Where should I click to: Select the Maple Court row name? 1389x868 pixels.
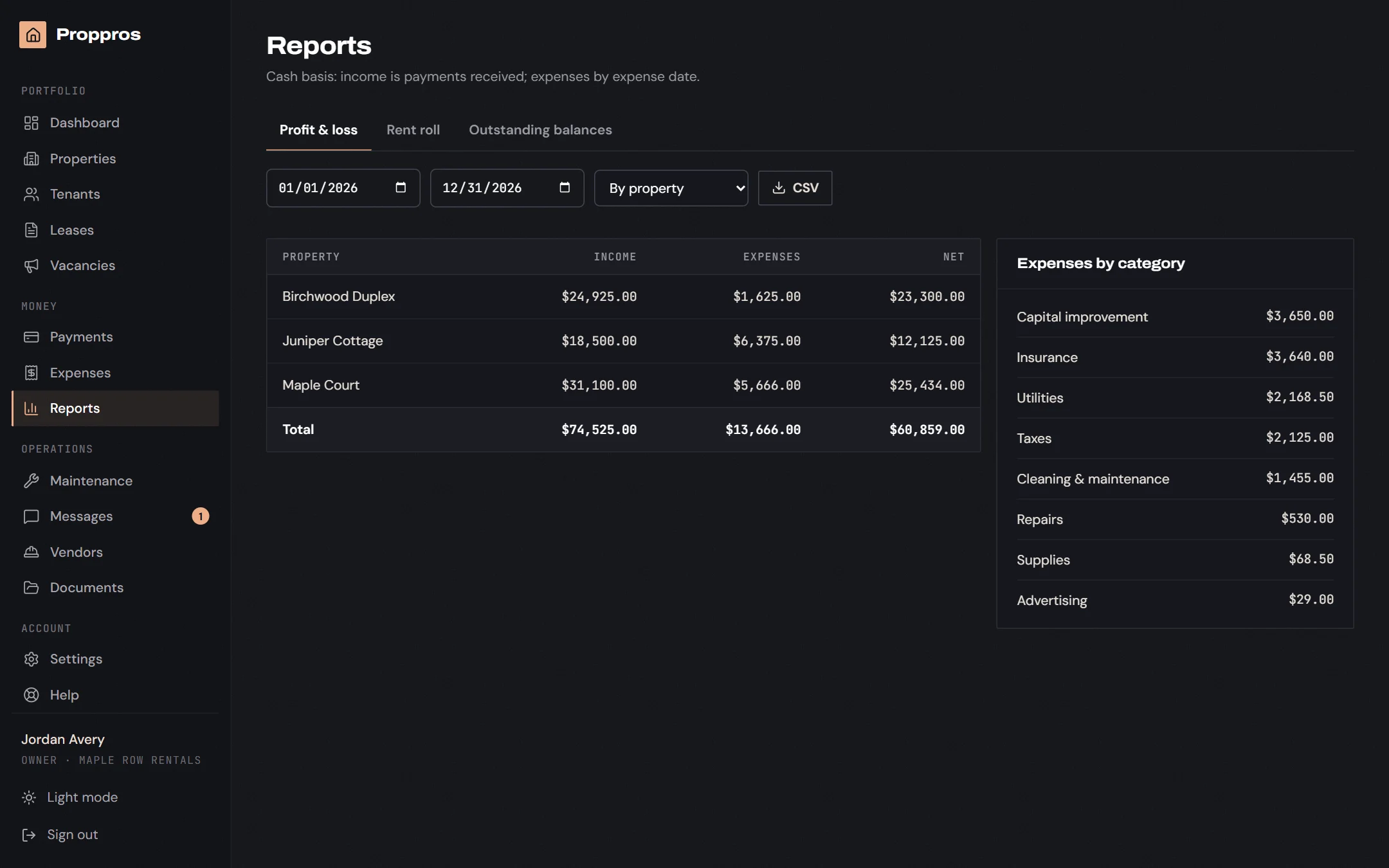[x=321, y=385]
